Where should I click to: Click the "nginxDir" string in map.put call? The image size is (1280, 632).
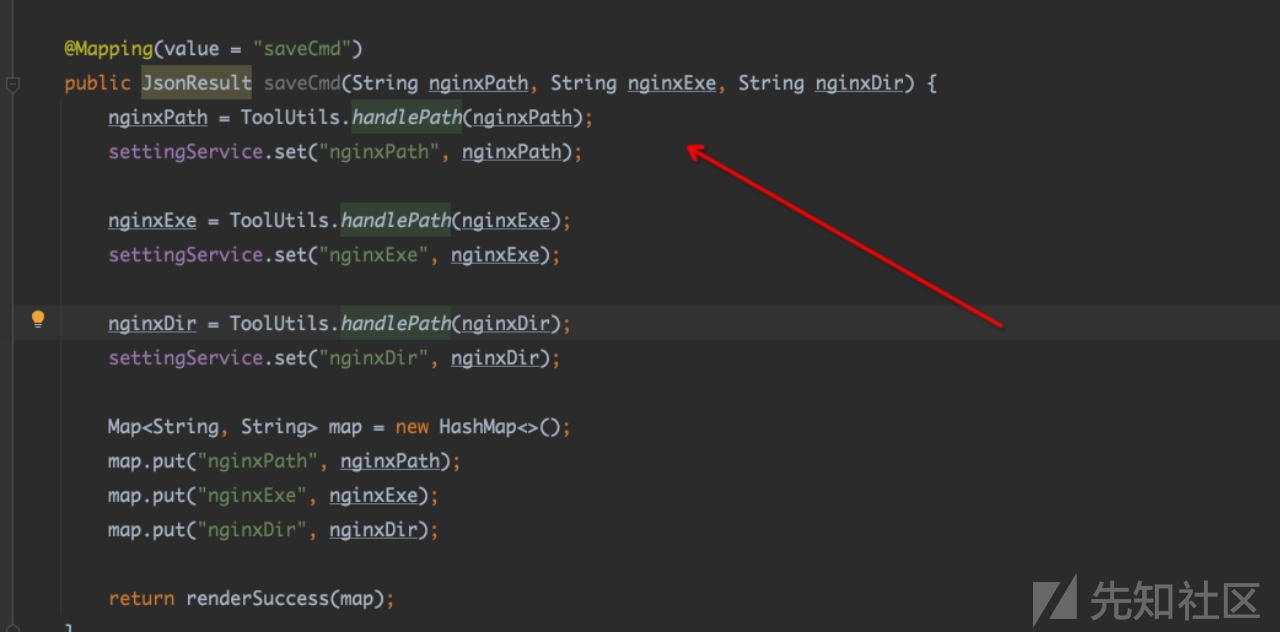click(253, 529)
